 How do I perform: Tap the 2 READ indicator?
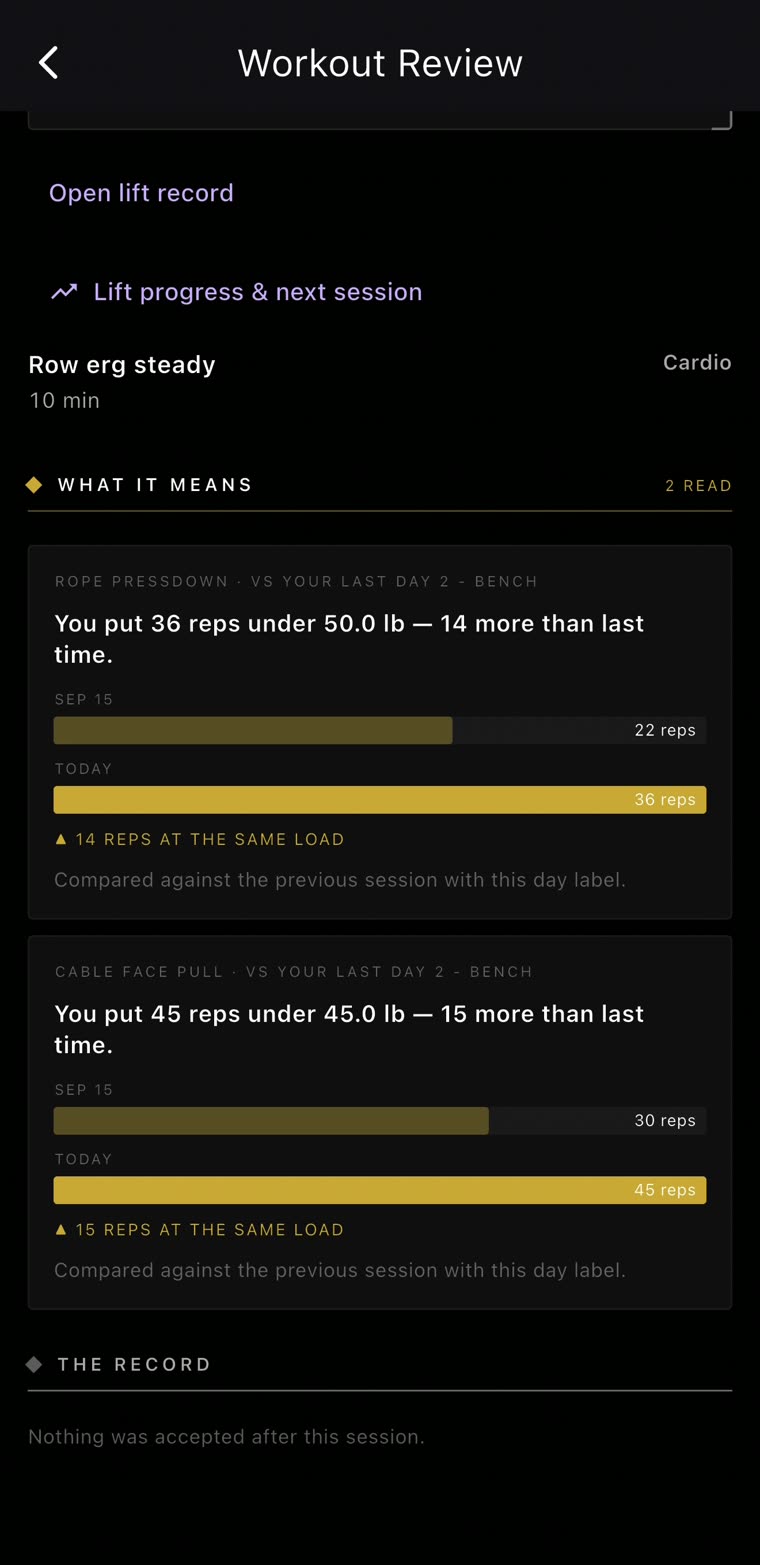point(698,485)
